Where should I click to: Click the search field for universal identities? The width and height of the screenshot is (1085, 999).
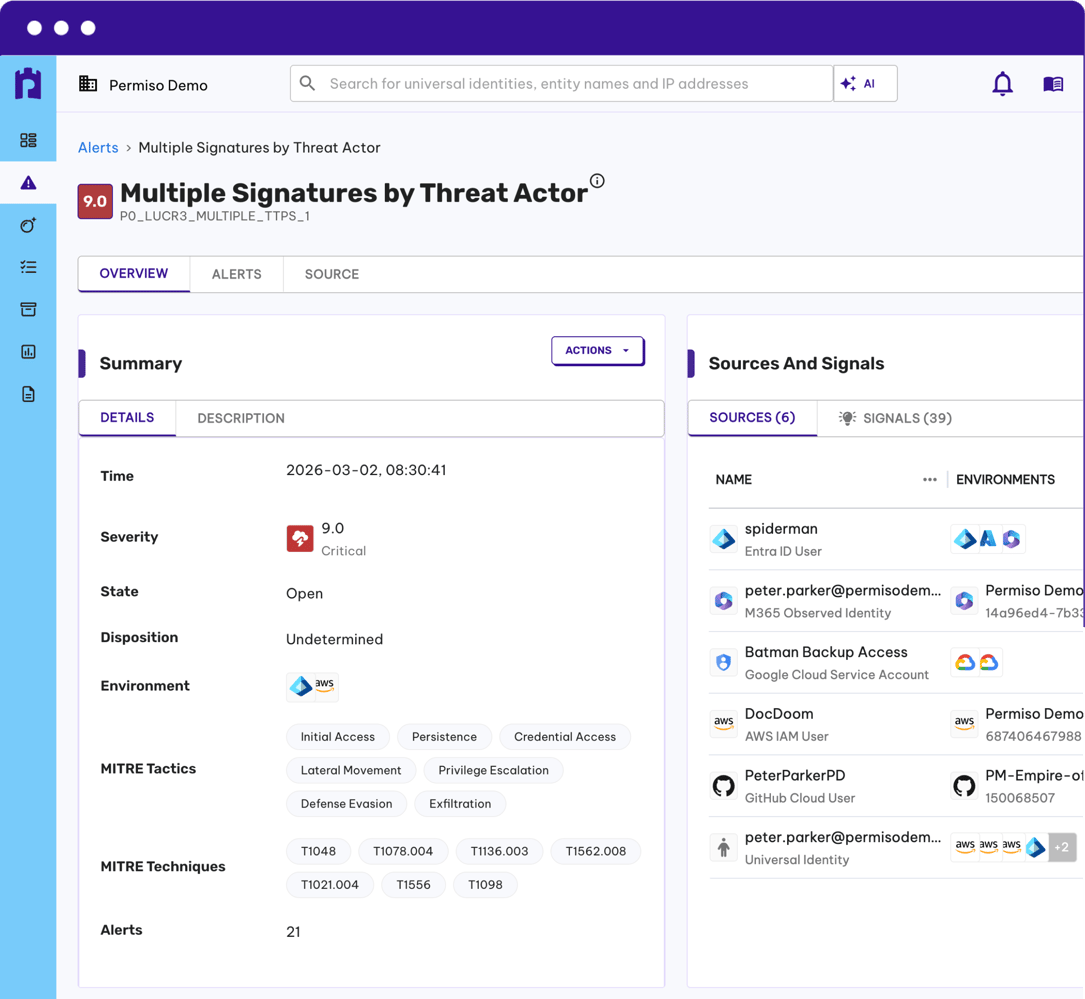[560, 84]
